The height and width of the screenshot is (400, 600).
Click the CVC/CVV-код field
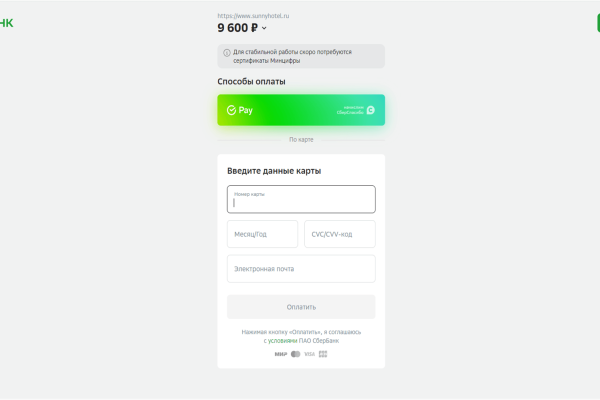[339, 234]
